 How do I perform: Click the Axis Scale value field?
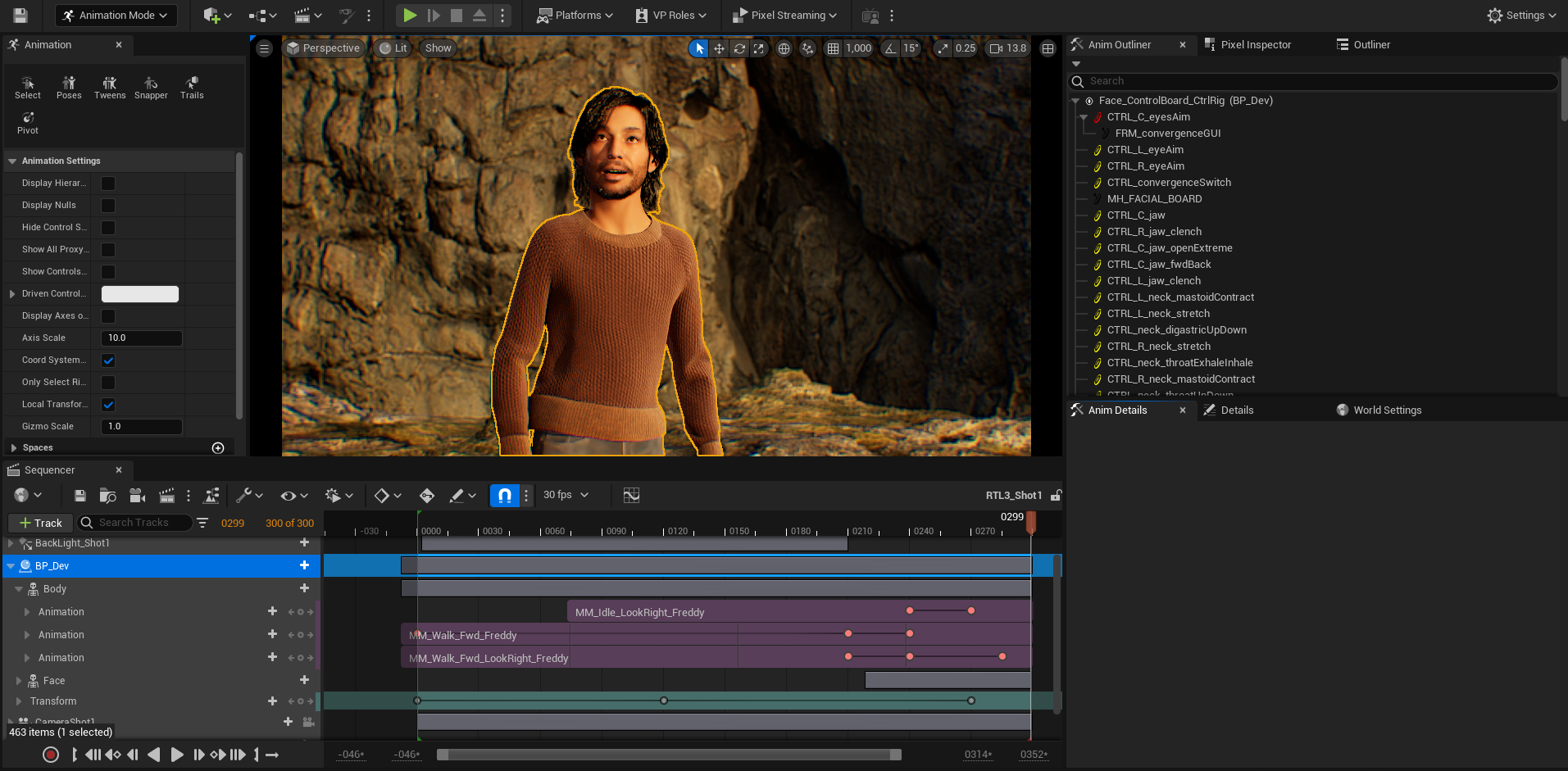coord(141,338)
